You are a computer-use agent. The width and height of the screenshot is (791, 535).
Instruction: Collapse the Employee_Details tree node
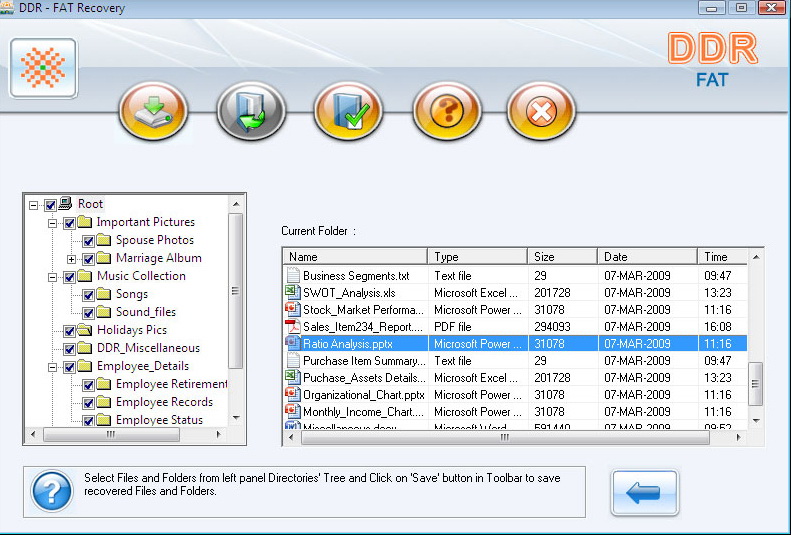[x=52, y=367]
